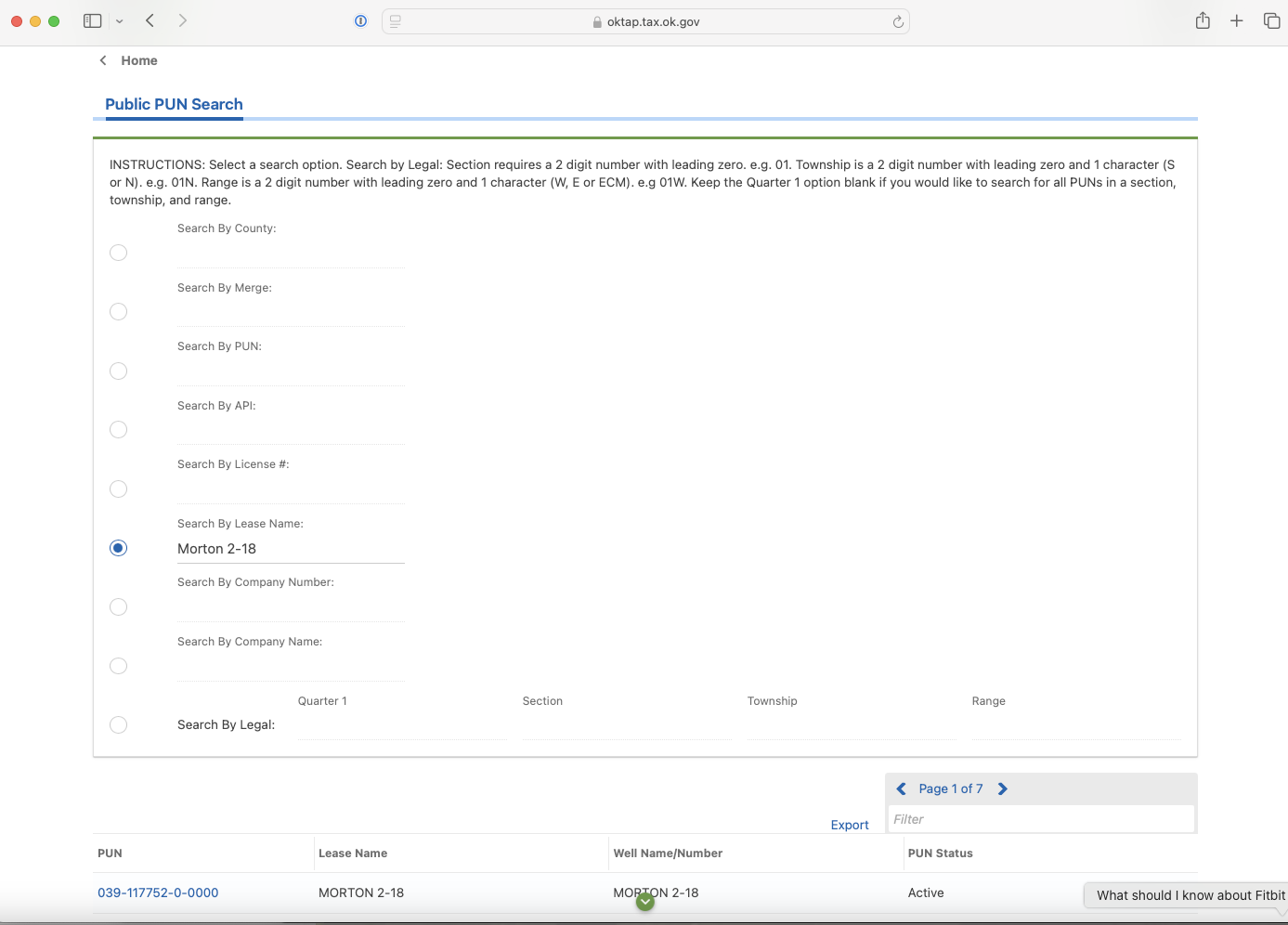Open the sidebar tab group dropdown arrow
The image size is (1288, 925).
(x=120, y=20)
